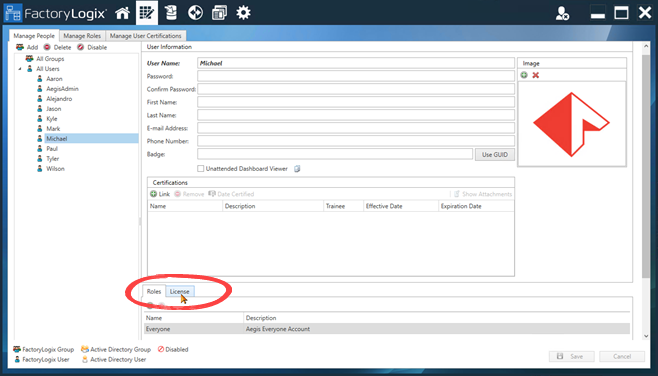Click Show Attachments
Image resolution: width=658 pixels, height=376 pixels.
pos(483,194)
